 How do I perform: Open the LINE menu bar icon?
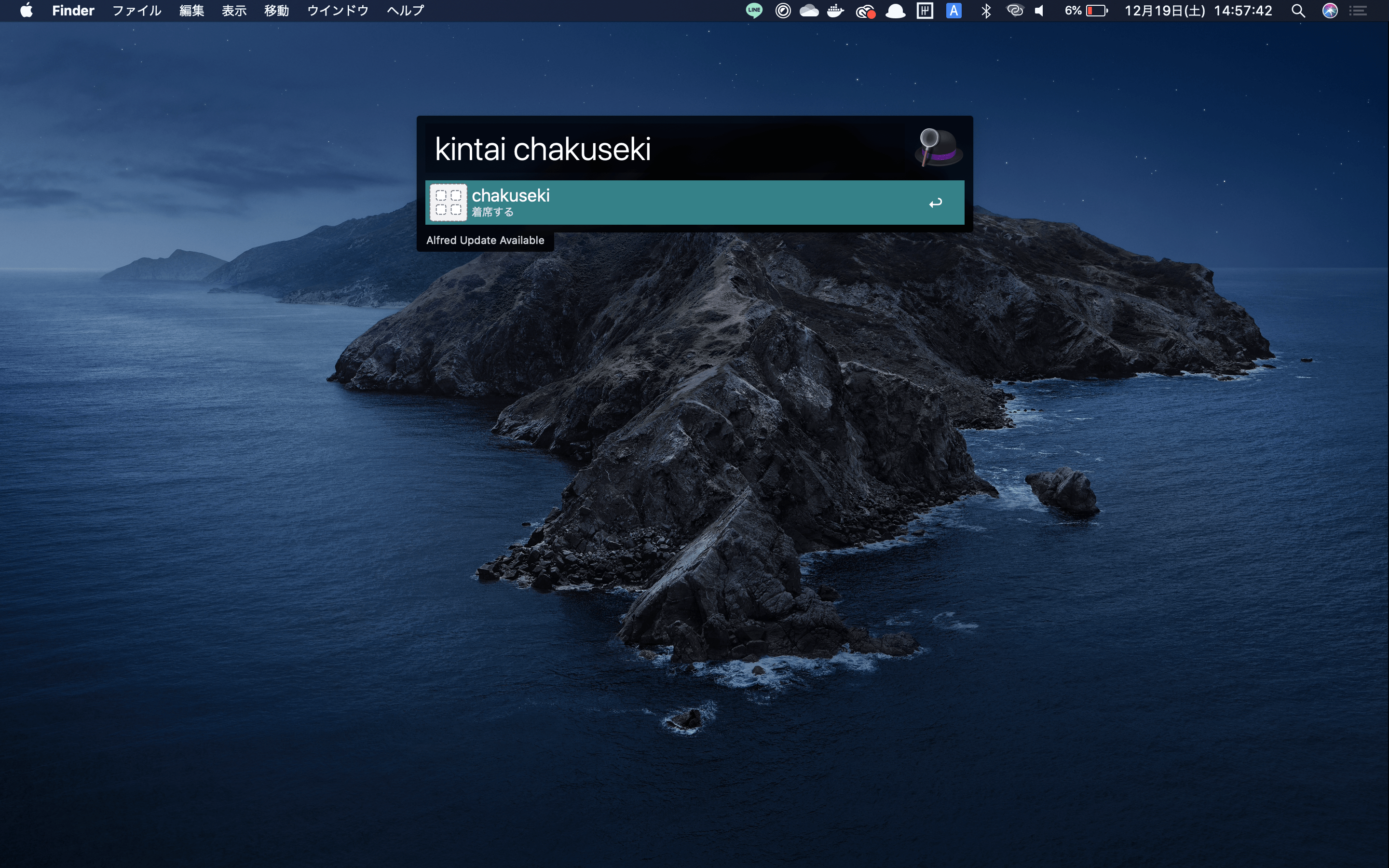point(754,10)
